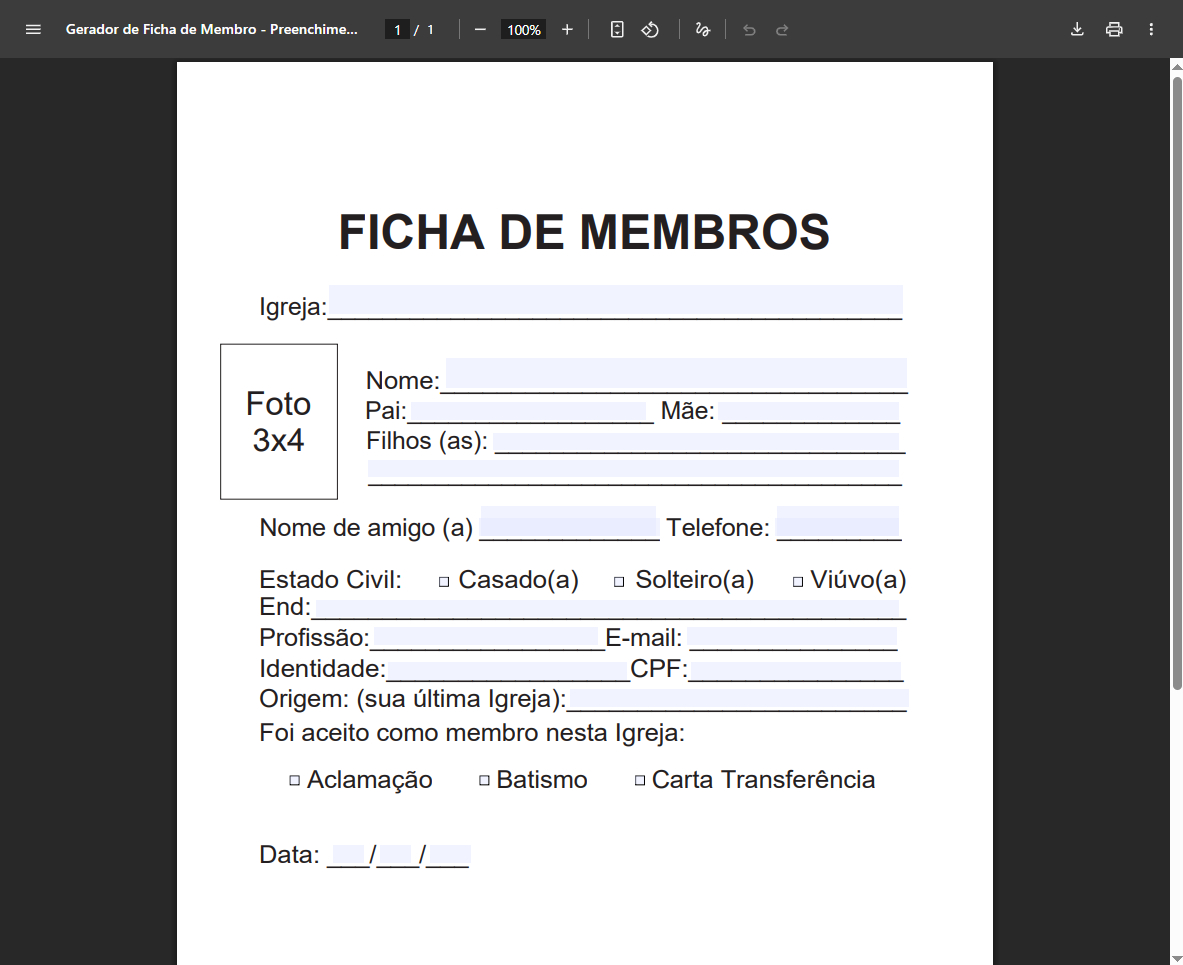Rotate the page counterclockwise
1183x965 pixels.
(650, 29)
